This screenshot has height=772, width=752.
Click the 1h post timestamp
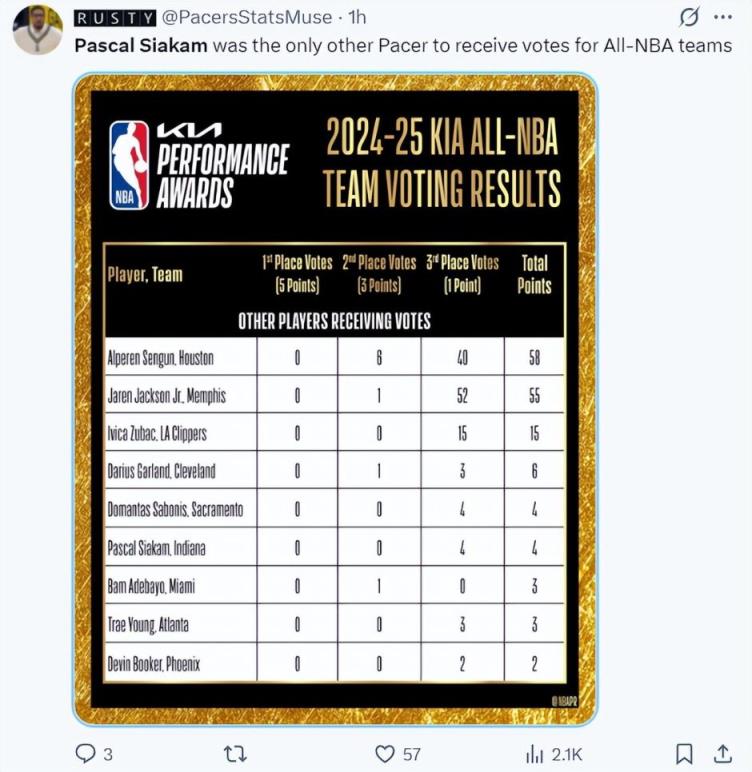tap(358, 17)
